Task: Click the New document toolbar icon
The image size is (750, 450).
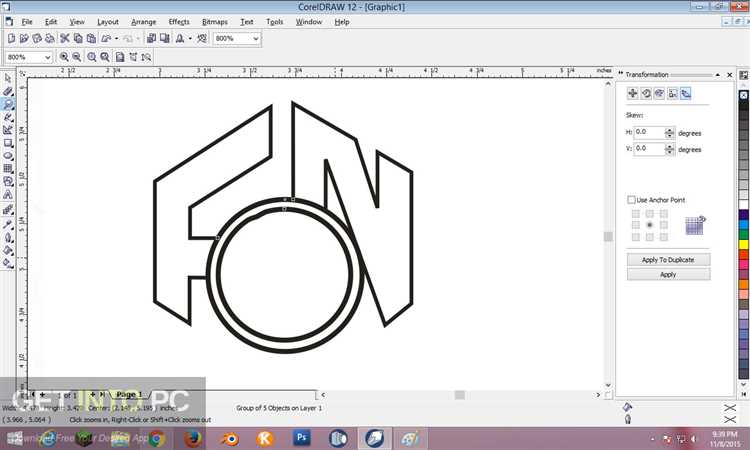Action: [x=11, y=38]
